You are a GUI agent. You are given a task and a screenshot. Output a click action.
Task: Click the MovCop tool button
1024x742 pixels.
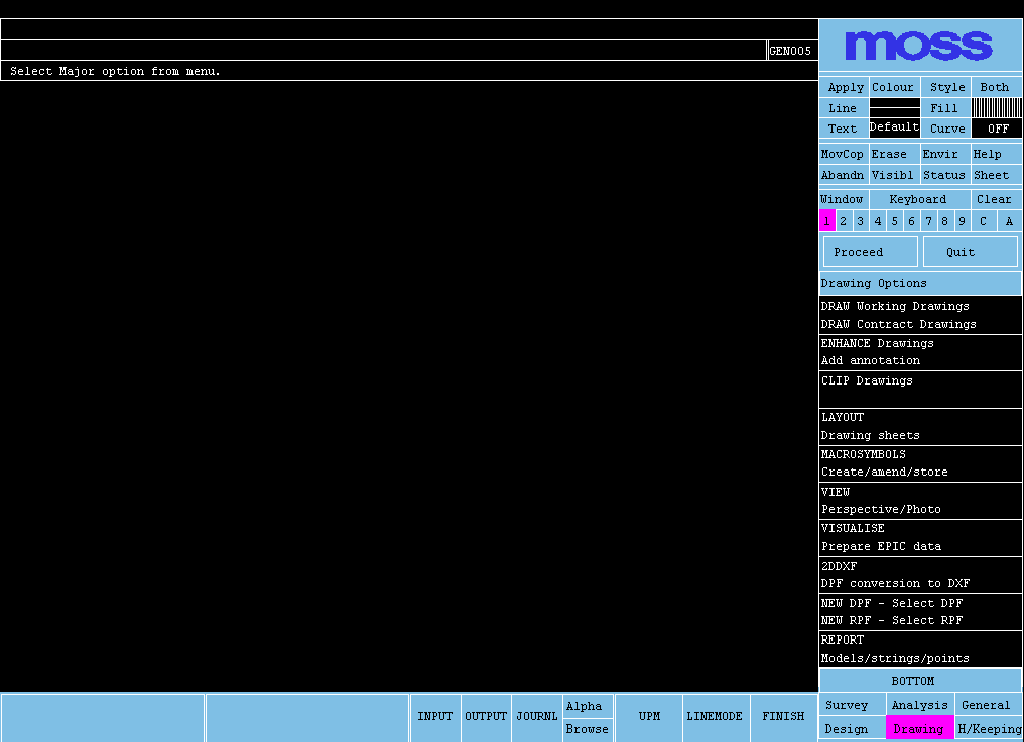(842, 154)
